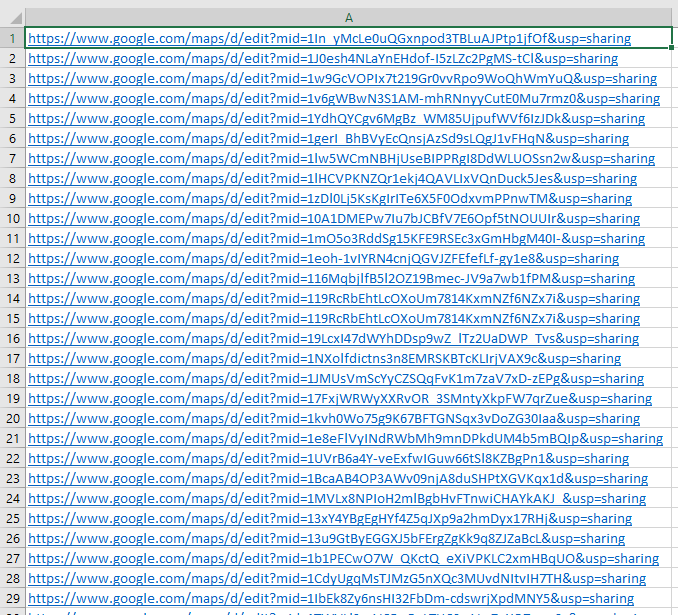Open the hyperlink in cell A17

(324, 358)
